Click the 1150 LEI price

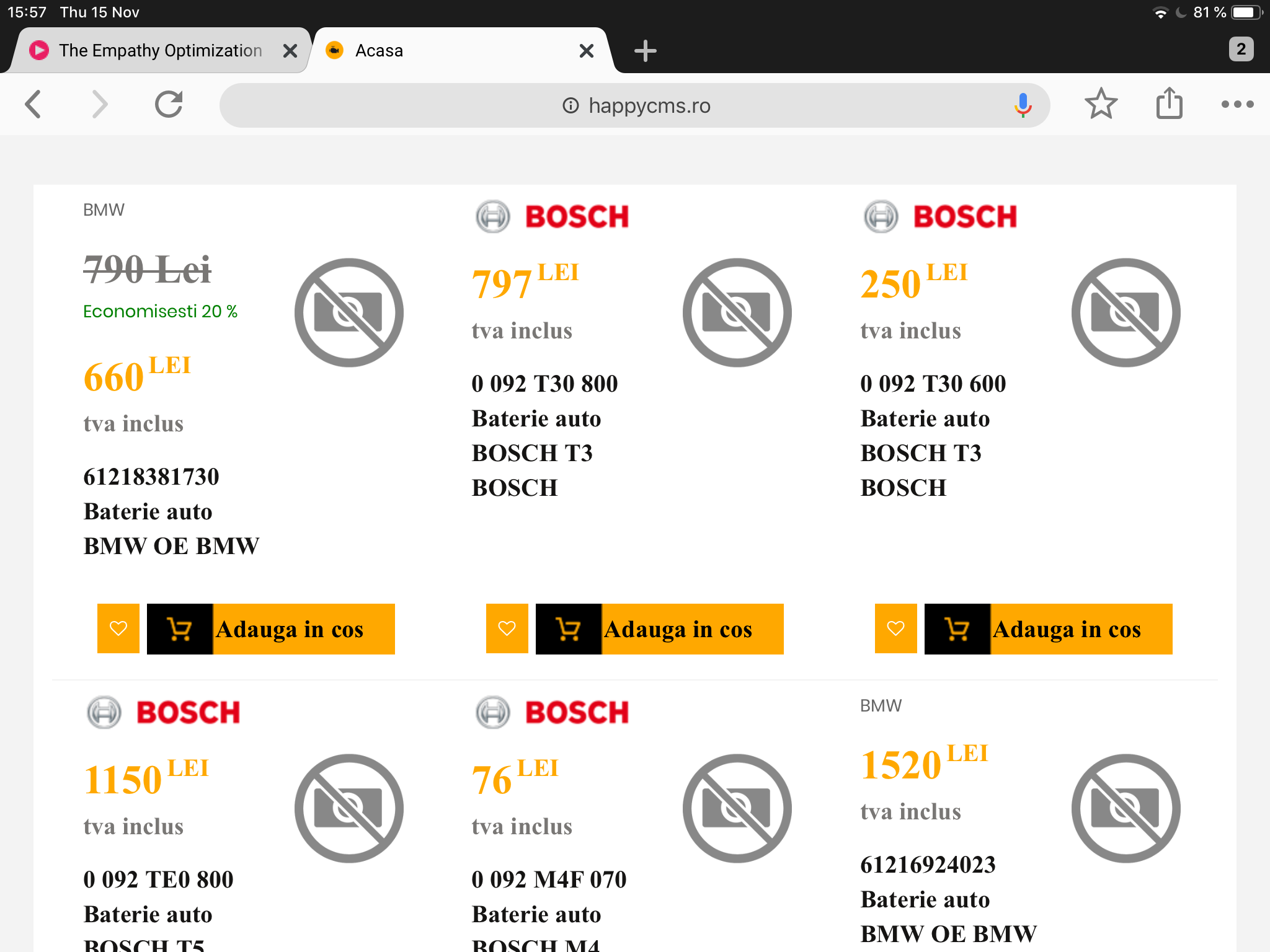(146, 778)
